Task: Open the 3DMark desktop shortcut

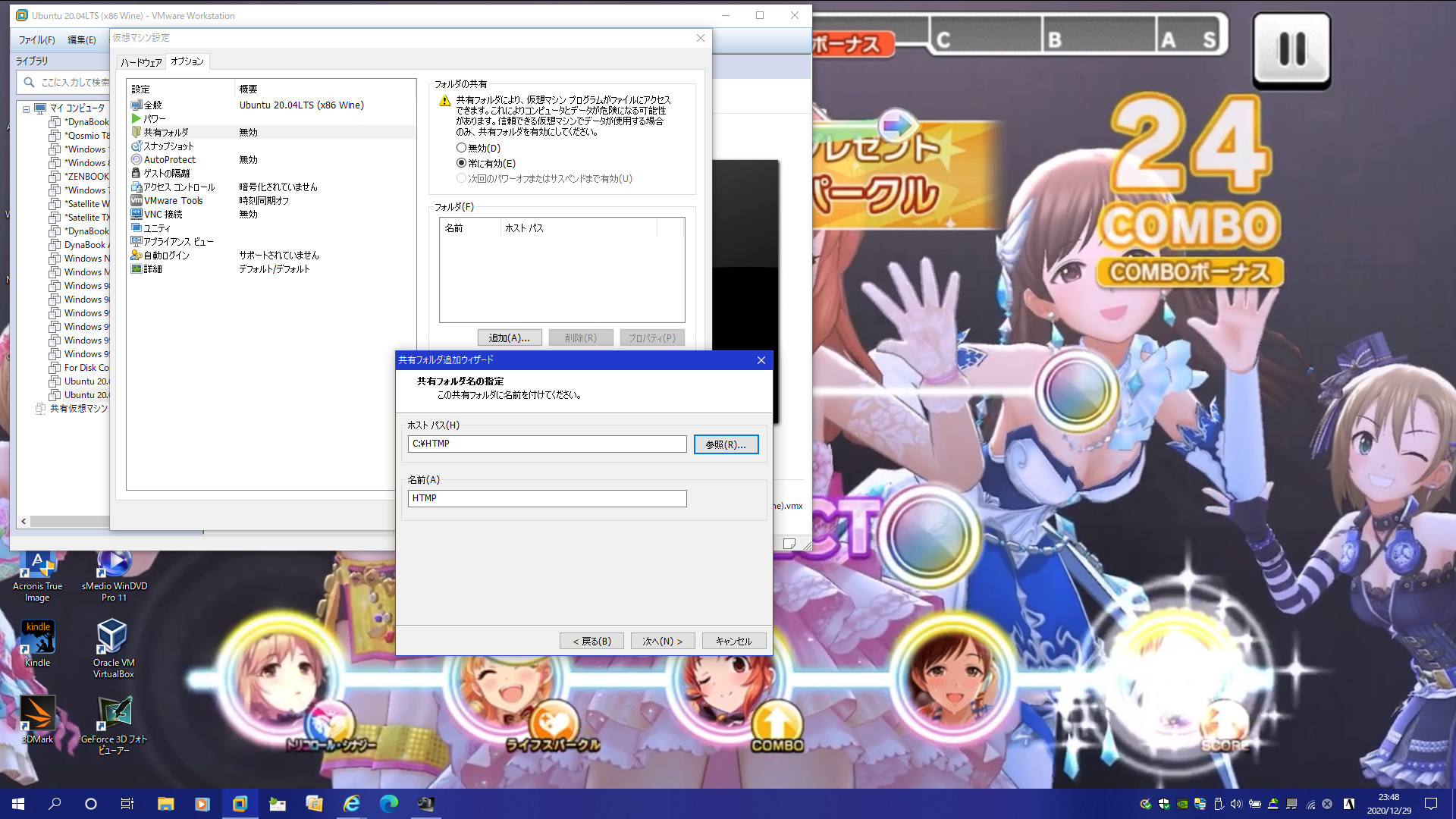Action: [37, 720]
